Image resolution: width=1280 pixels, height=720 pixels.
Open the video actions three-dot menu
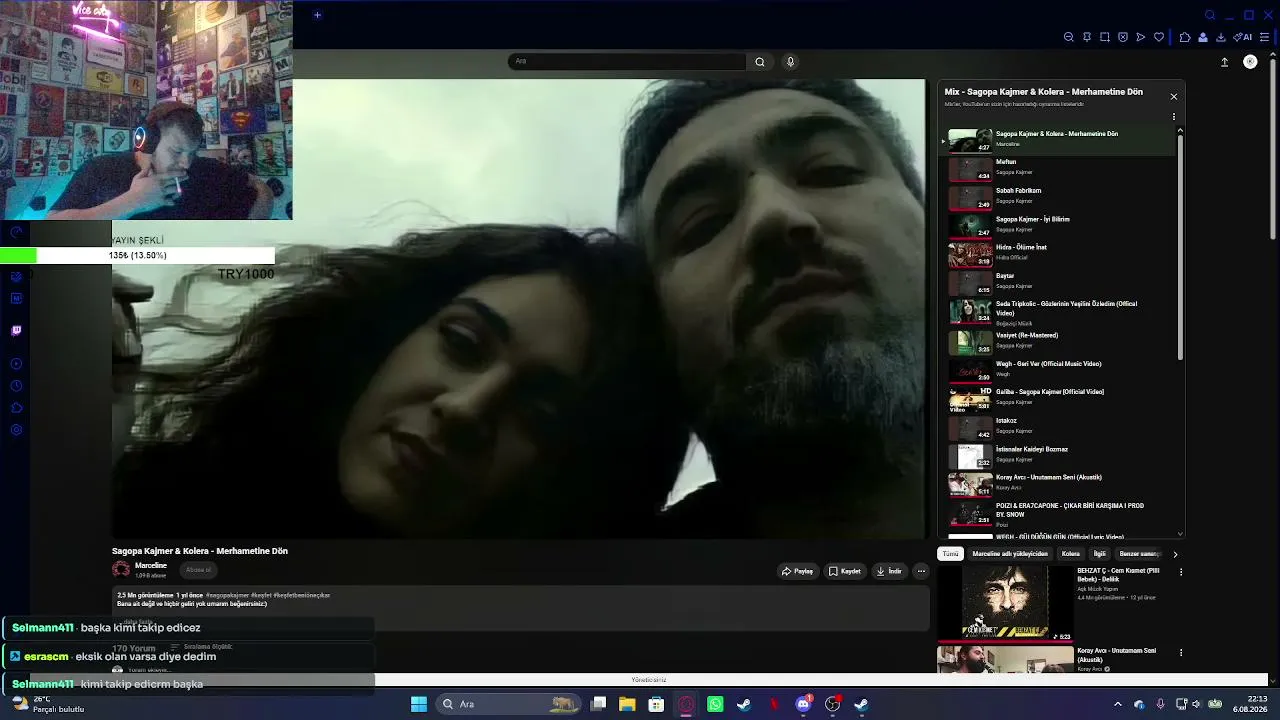tap(921, 571)
